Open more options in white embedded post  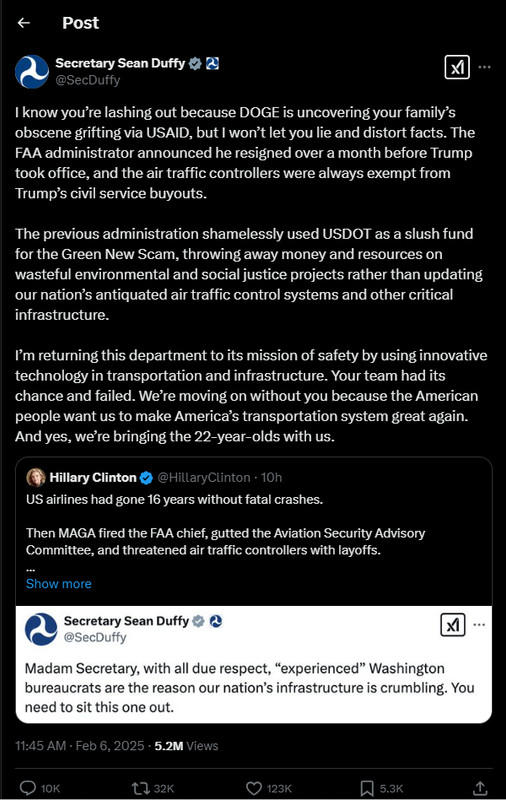coord(479,624)
